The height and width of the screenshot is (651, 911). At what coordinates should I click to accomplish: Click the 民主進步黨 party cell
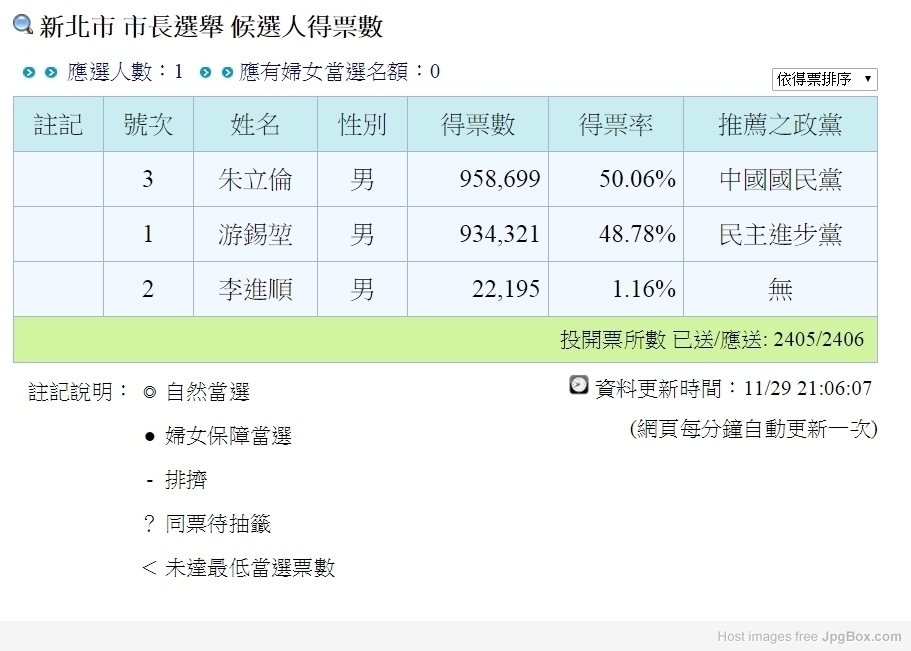pos(780,234)
